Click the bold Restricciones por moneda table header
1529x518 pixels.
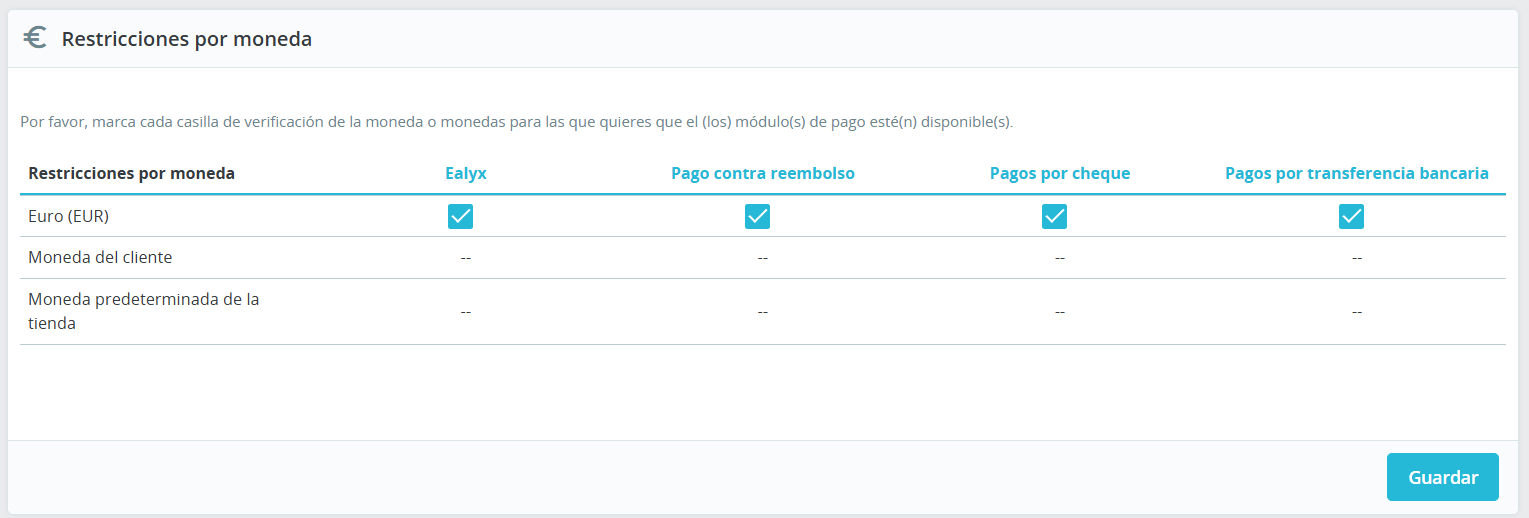(131, 173)
